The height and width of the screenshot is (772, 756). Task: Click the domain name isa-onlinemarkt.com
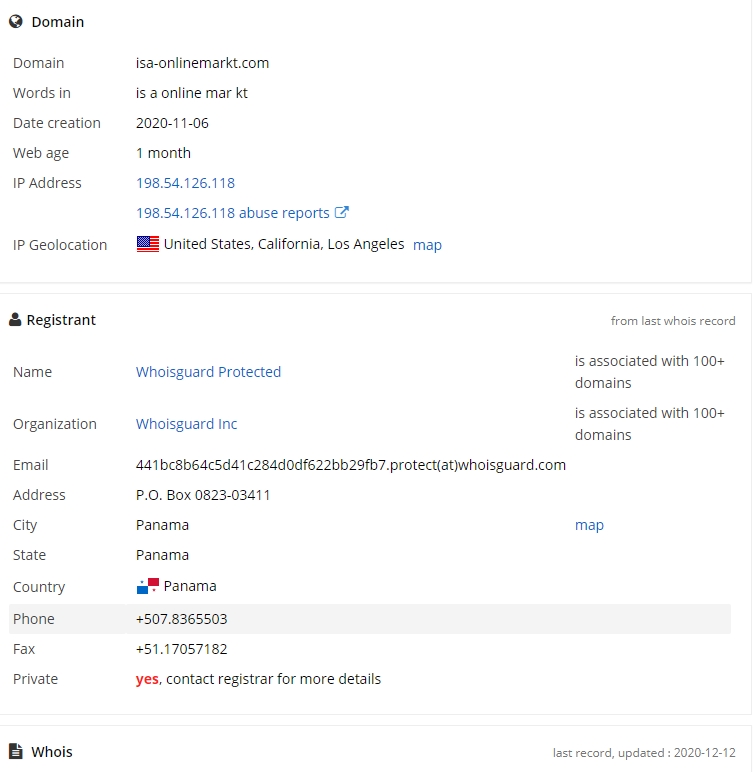click(202, 63)
